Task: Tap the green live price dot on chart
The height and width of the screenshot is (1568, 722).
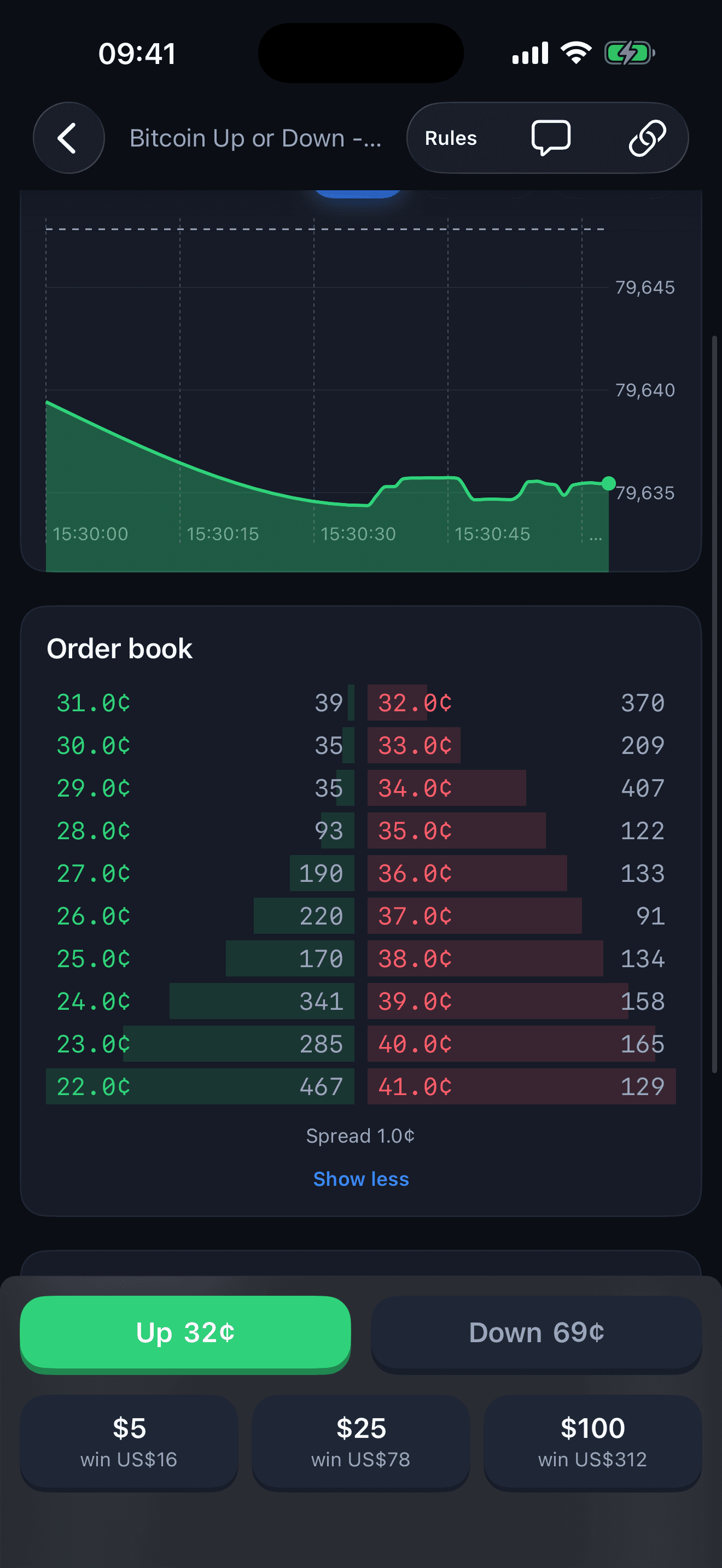Action: pyautogui.click(x=608, y=483)
